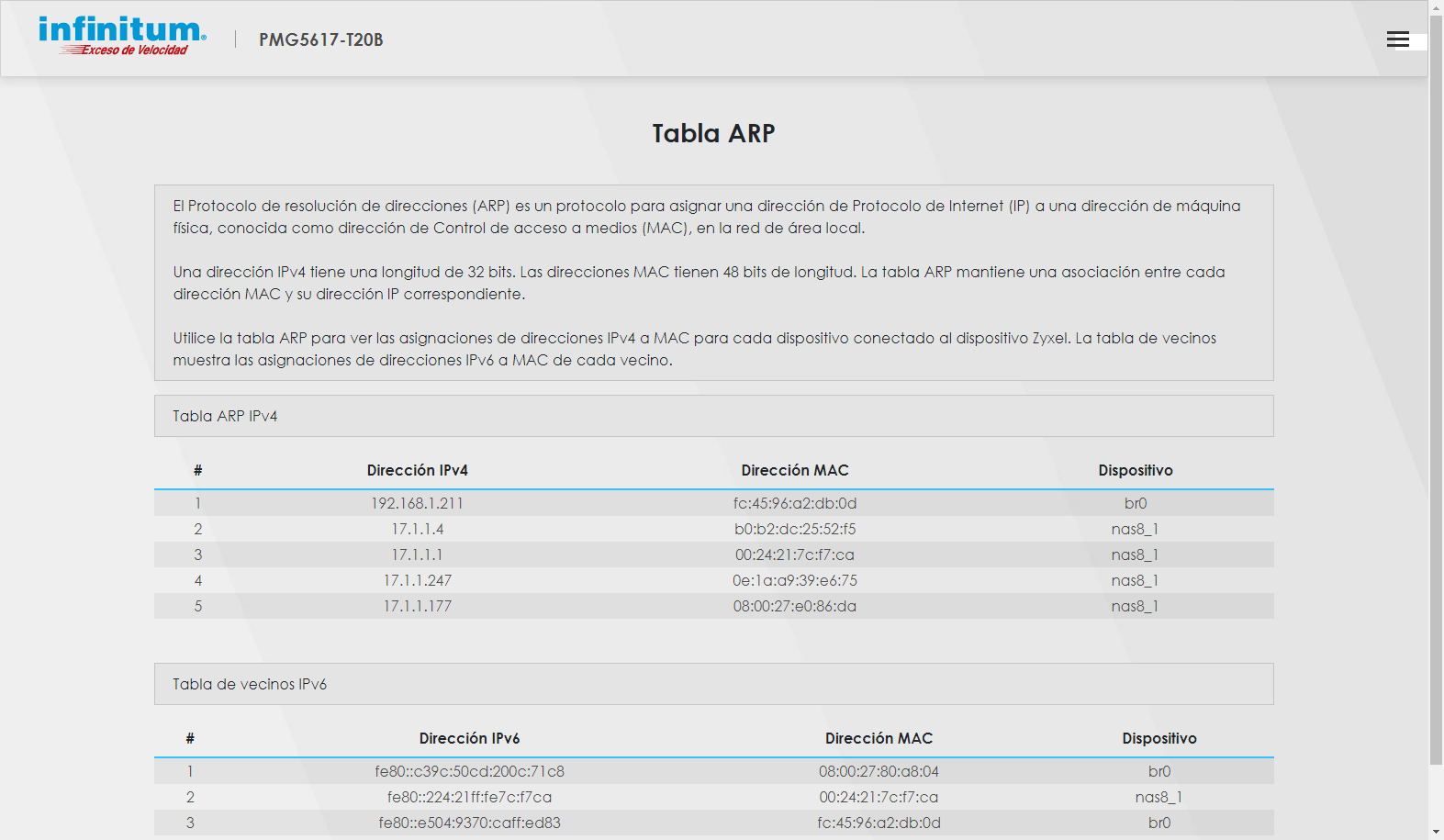The width and height of the screenshot is (1444, 840).
Task: Click the IPv4 Dirección MAC column header
Action: pos(794,470)
